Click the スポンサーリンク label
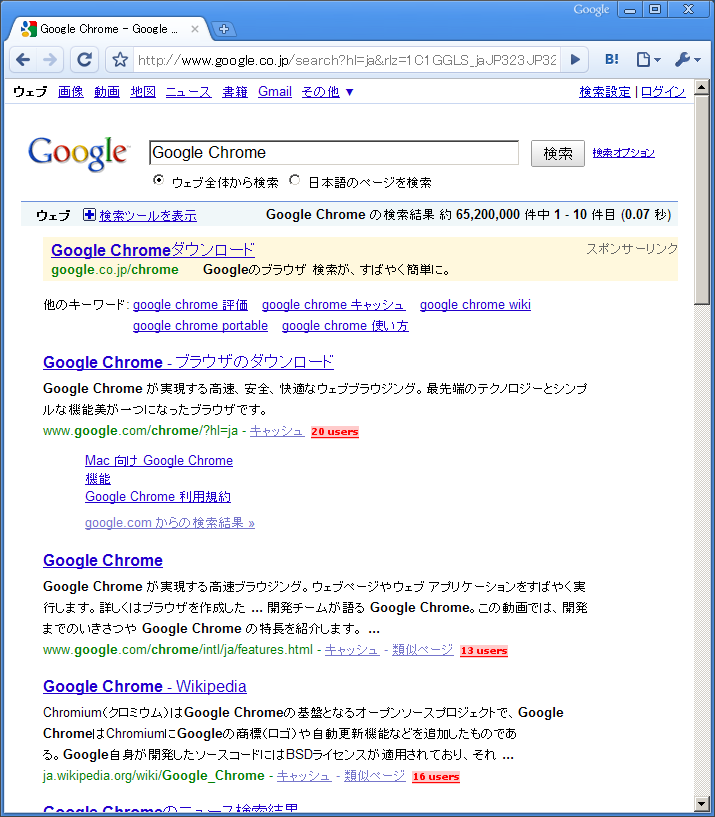 point(632,249)
